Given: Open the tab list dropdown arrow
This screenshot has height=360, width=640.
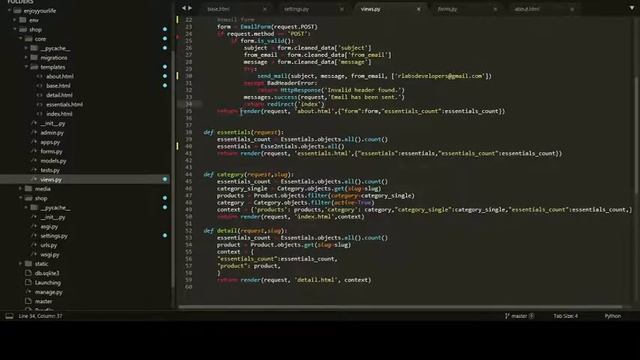Looking at the screenshot, I should pyautogui.click(x=632, y=8).
